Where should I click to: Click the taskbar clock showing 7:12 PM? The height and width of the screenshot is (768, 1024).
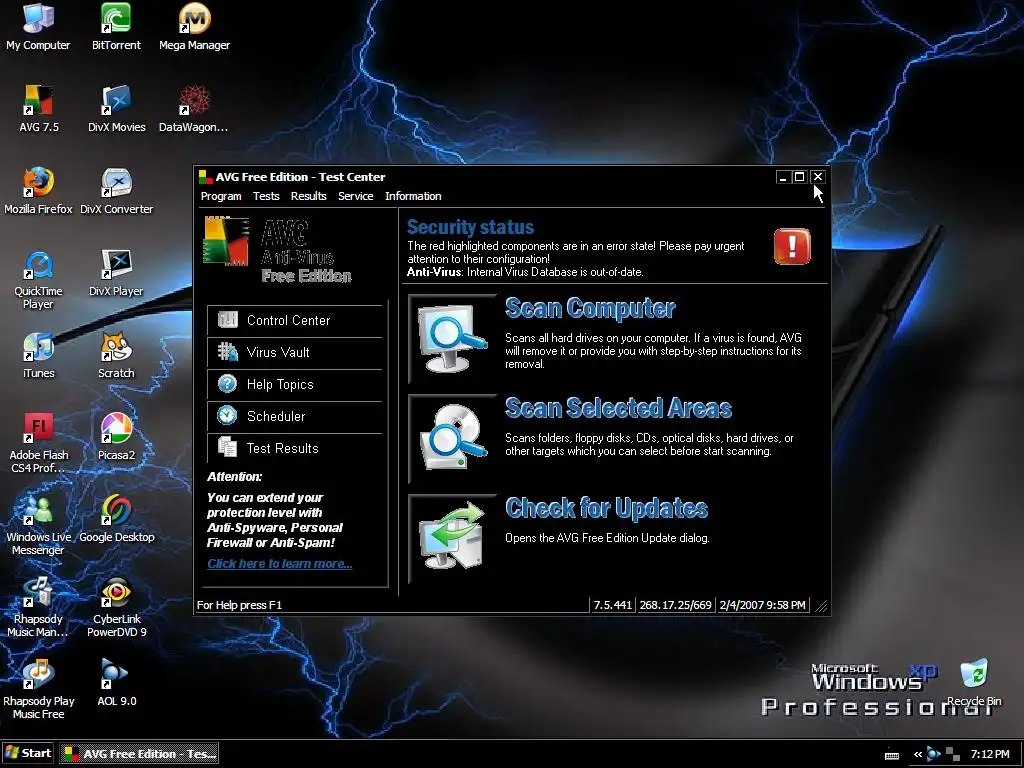(990, 754)
